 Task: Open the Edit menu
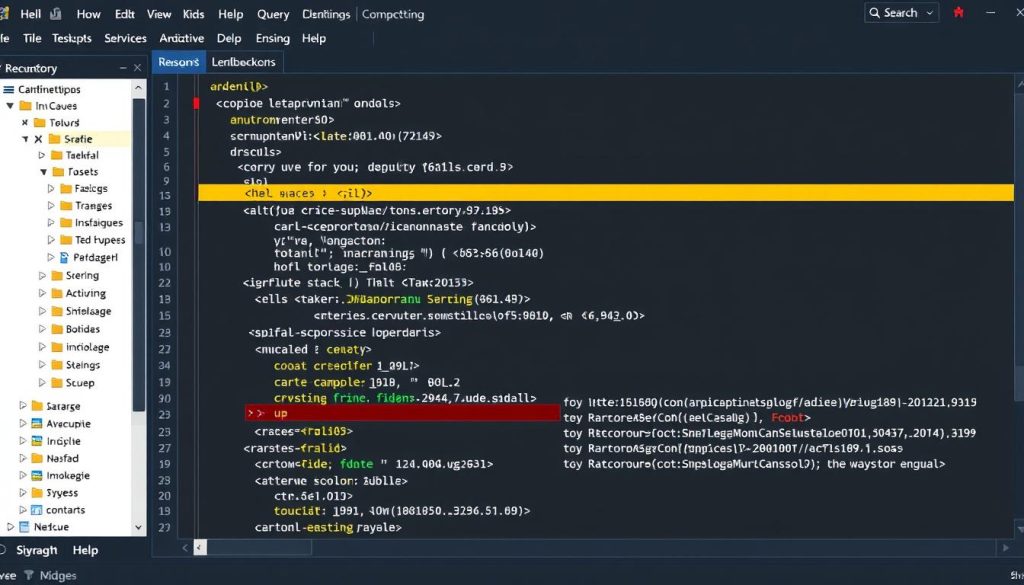124,14
